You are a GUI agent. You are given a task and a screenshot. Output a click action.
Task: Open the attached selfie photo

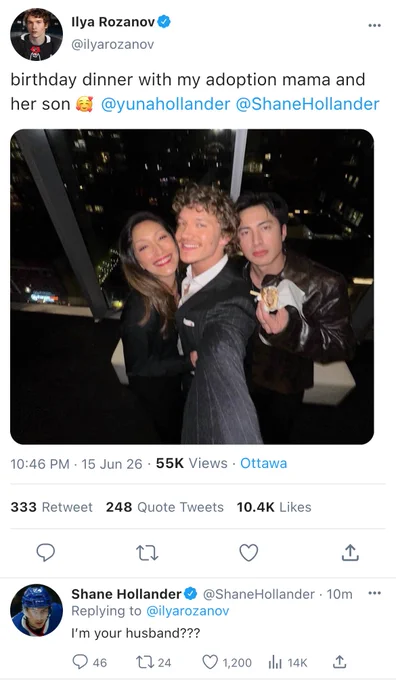[x=192, y=286]
